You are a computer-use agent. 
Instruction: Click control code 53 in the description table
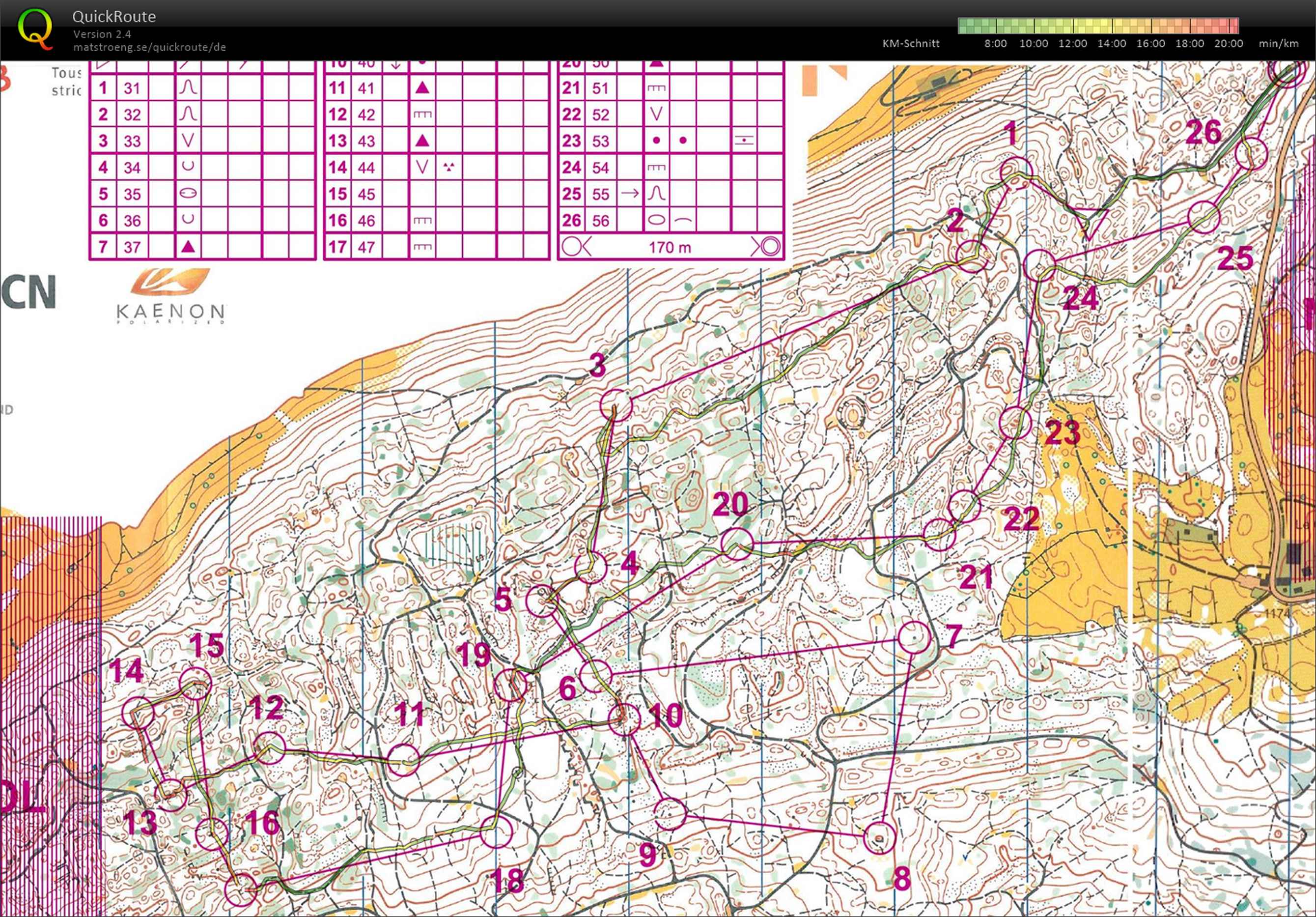tap(601, 141)
